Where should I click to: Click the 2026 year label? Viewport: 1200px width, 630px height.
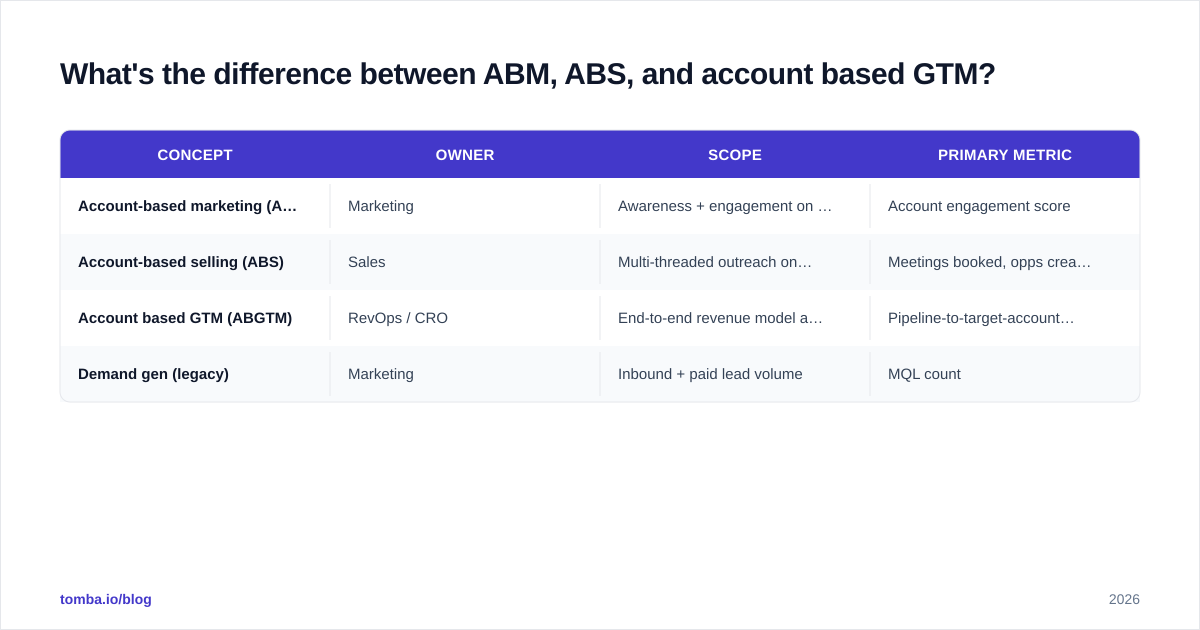pyautogui.click(x=1124, y=599)
